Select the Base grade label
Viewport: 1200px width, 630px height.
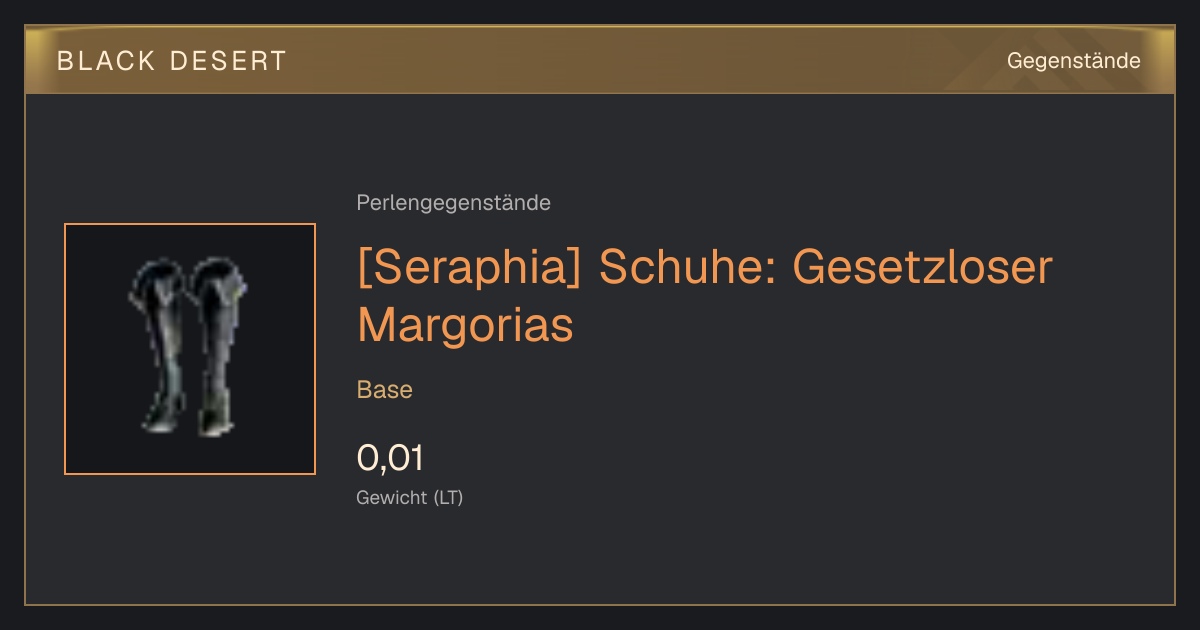point(385,390)
